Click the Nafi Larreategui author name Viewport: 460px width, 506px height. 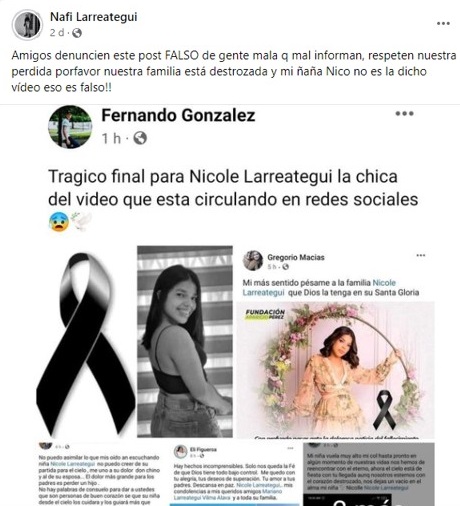(x=93, y=17)
